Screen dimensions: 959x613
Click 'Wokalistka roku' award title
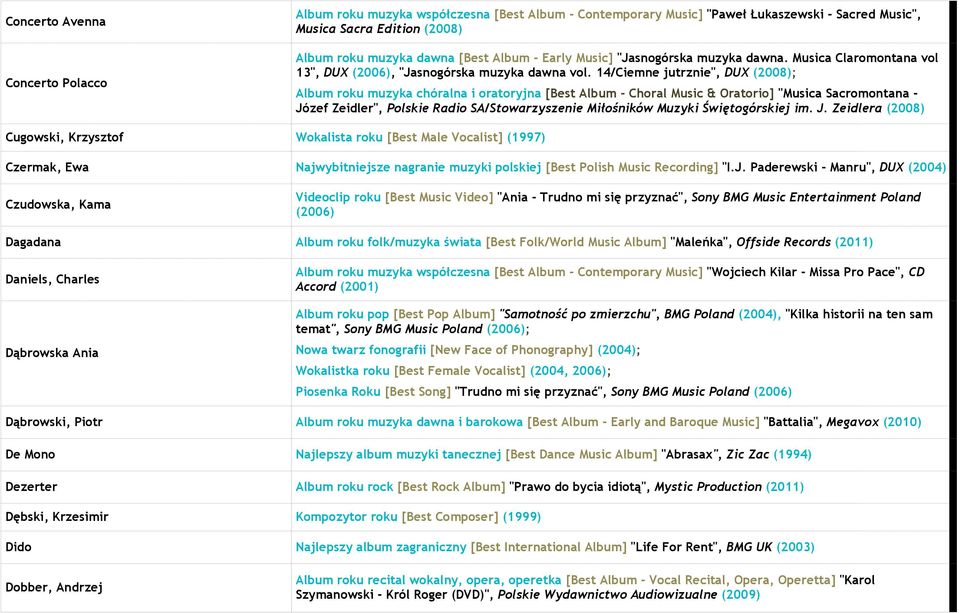coord(342,371)
